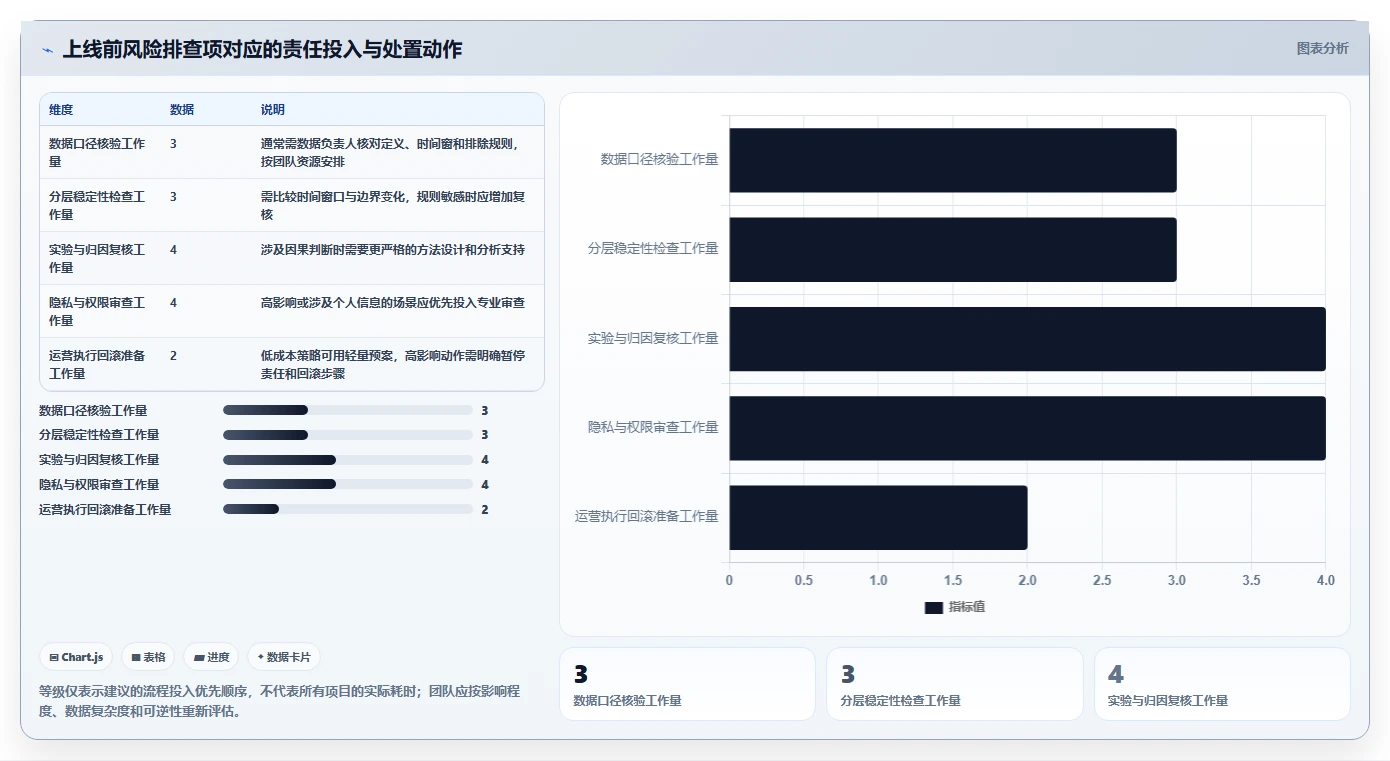The height and width of the screenshot is (761, 1390).
Task: Click the footnote starting 等级仅表示建议的流程投入
Action: [279, 701]
